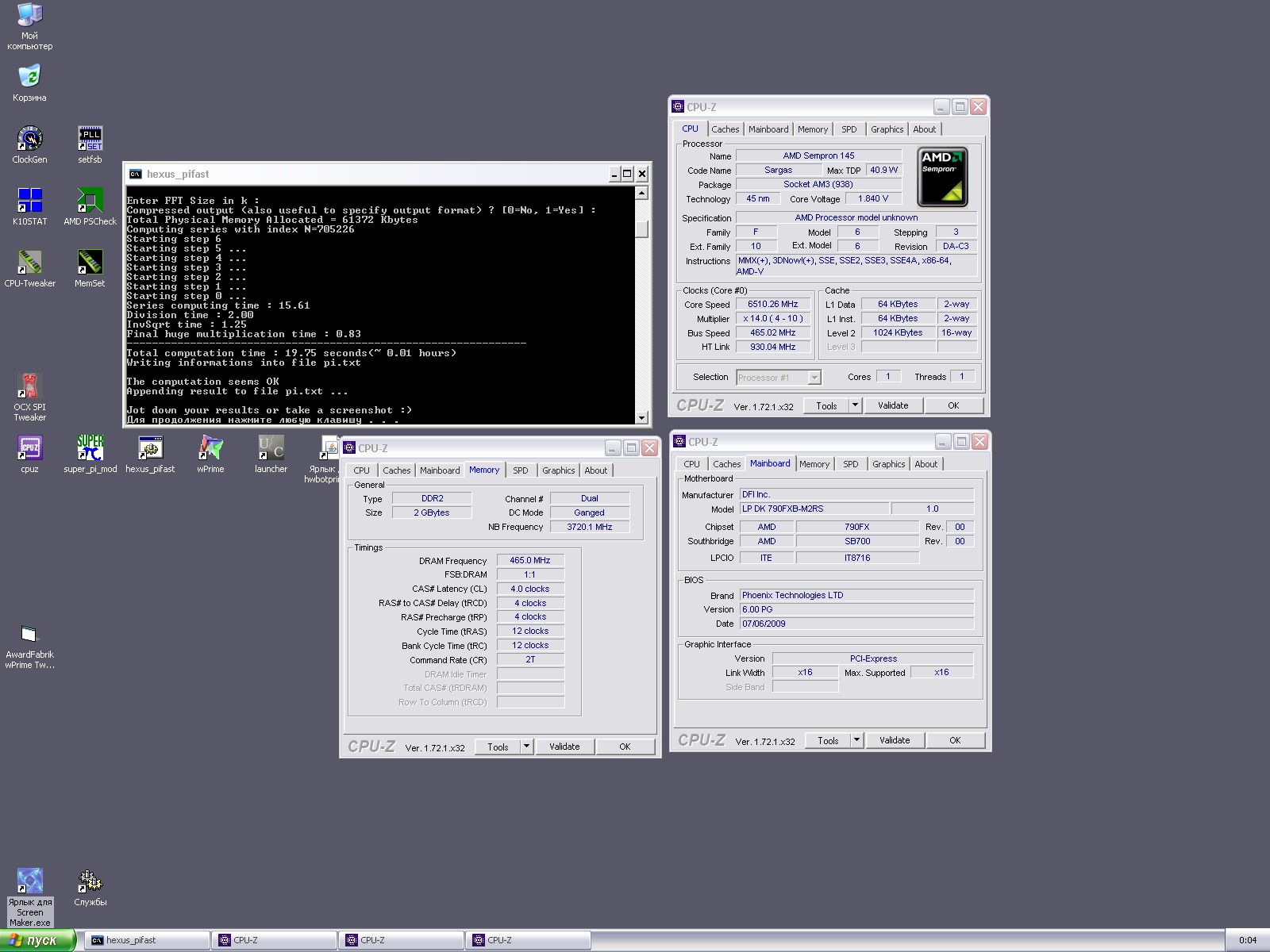1270x952 pixels.
Task: Open the Корзина recycle bin icon
Action: coord(29,77)
